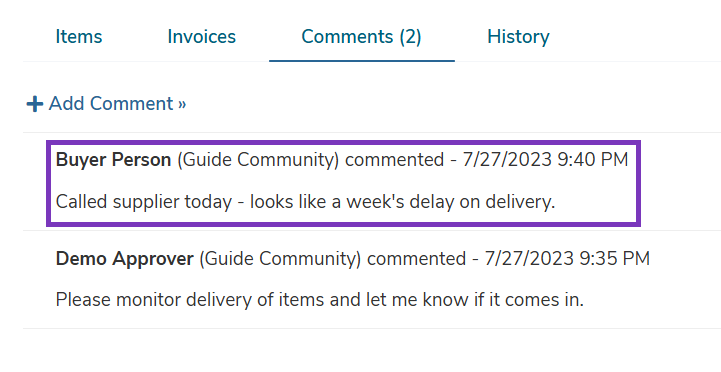Open the Invoices tab
The height and width of the screenshot is (372, 721).
(201, 36)
